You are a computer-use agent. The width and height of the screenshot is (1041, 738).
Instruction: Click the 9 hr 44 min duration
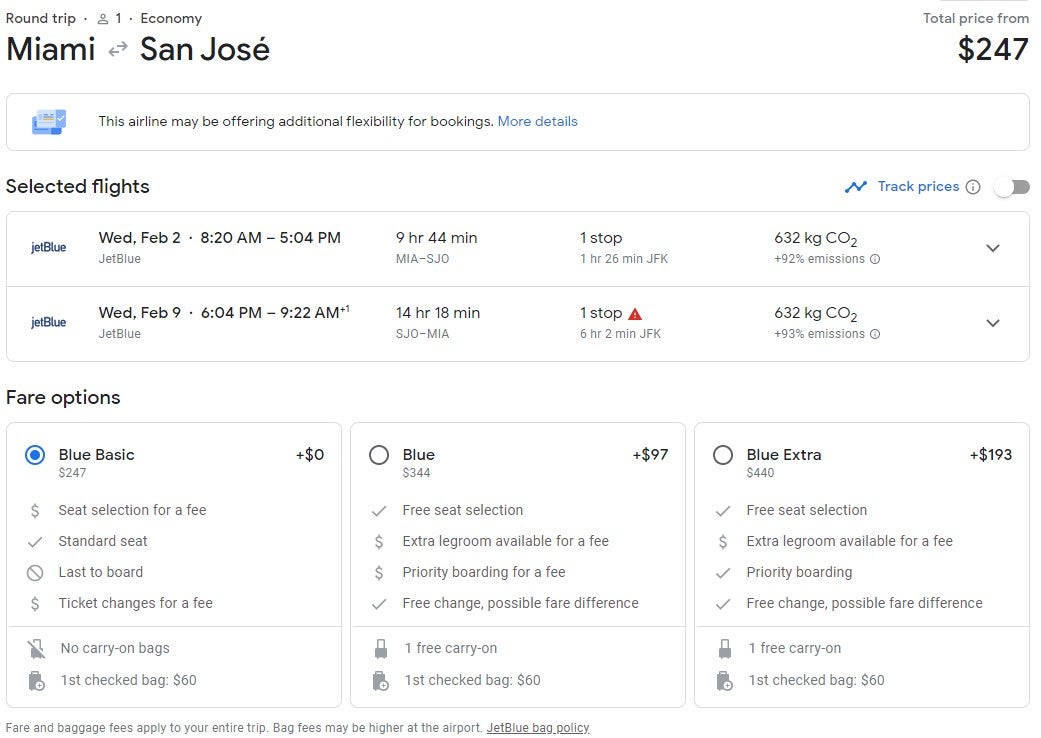pos(437,238)
